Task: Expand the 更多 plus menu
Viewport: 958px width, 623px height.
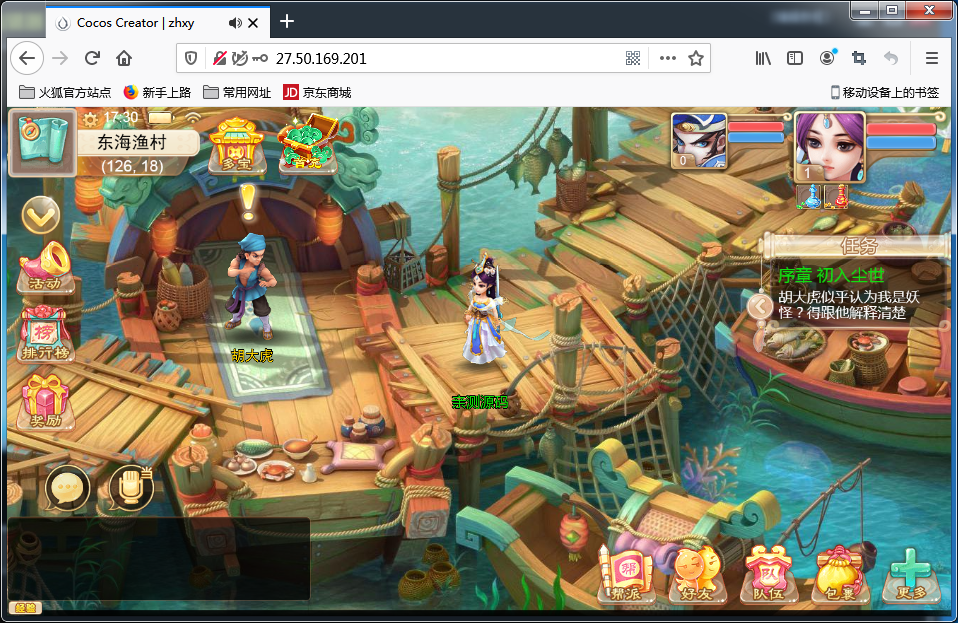Action: 911,575
